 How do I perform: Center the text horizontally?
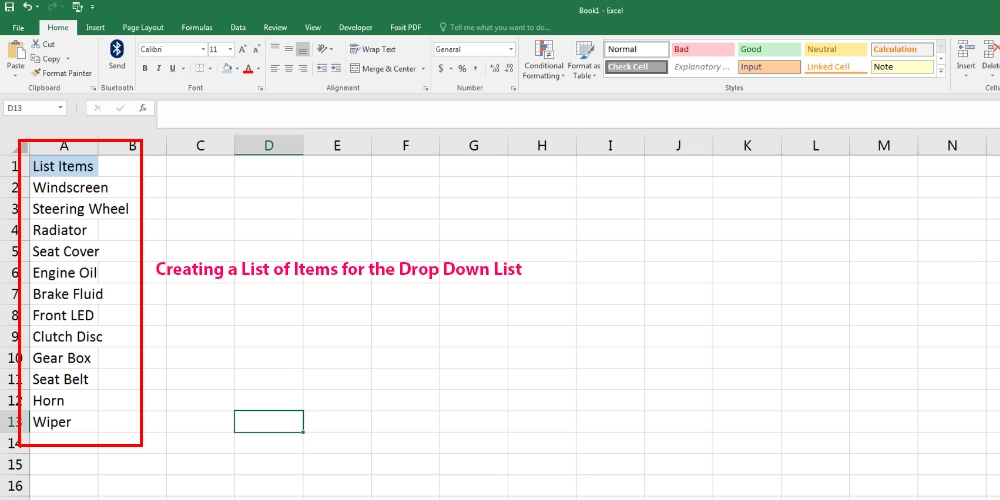click(x=289, y=68)
